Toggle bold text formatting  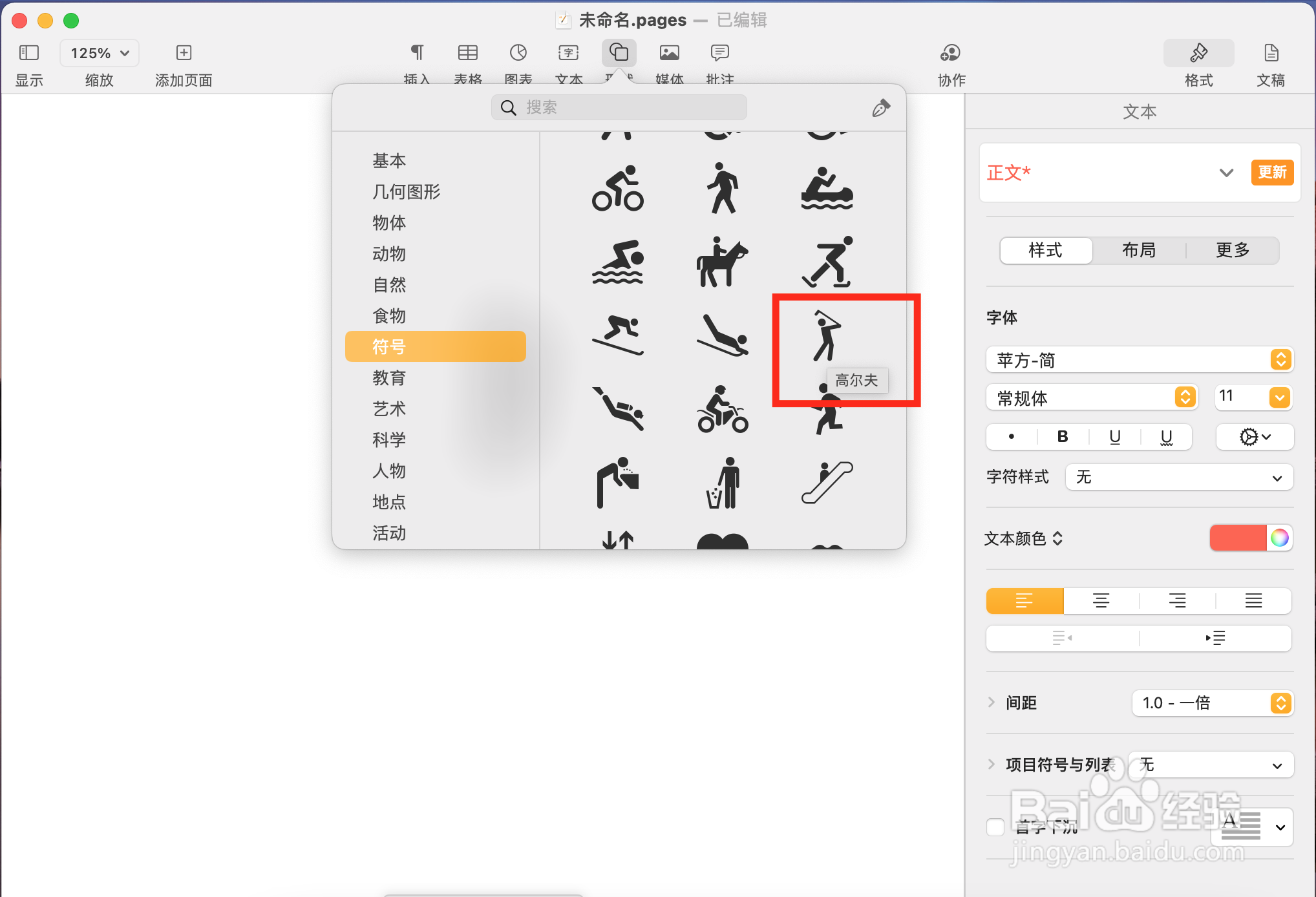[1063, 437]
